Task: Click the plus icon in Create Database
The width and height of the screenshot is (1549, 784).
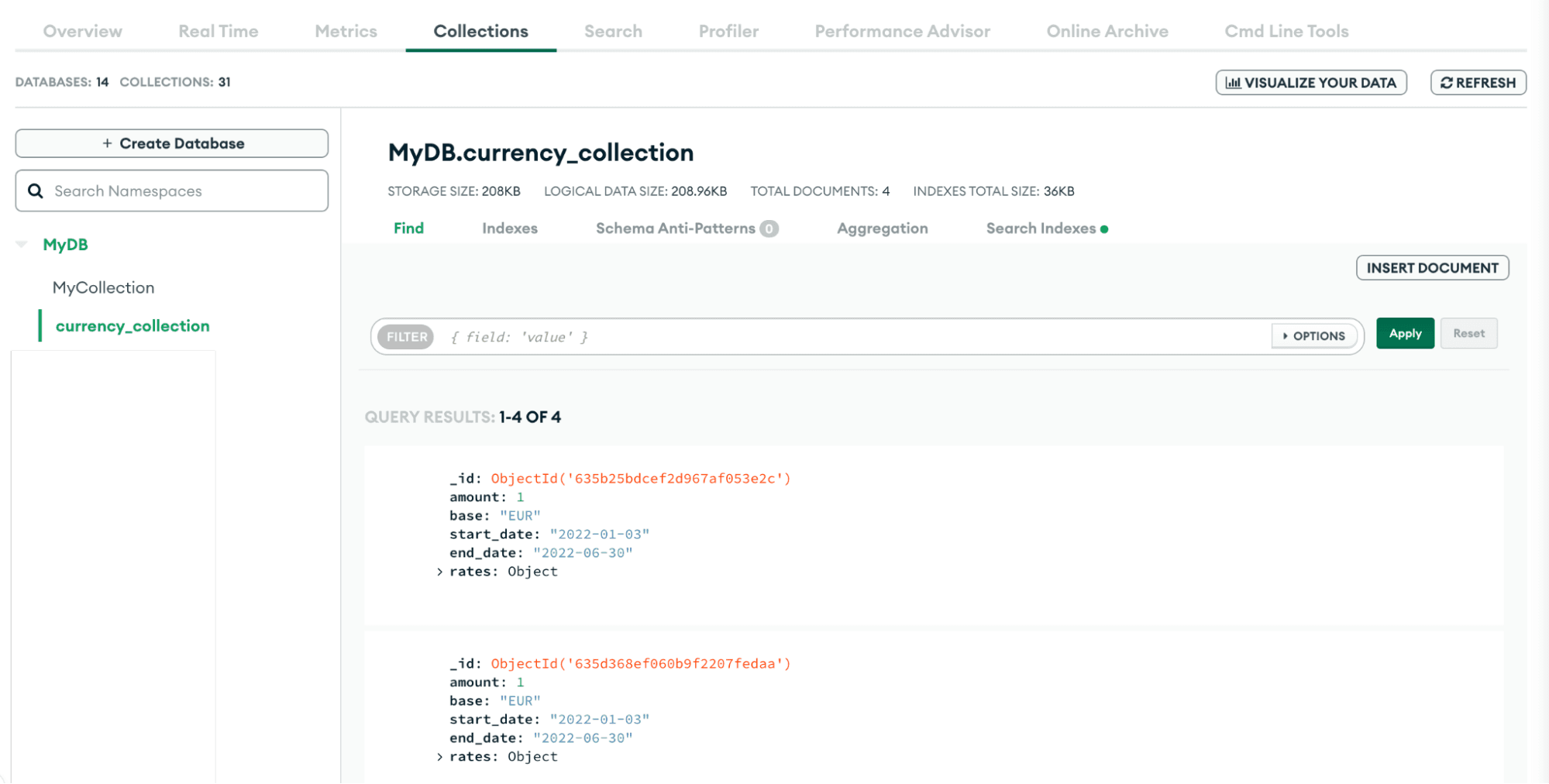Action: click(x=107, y=143)
